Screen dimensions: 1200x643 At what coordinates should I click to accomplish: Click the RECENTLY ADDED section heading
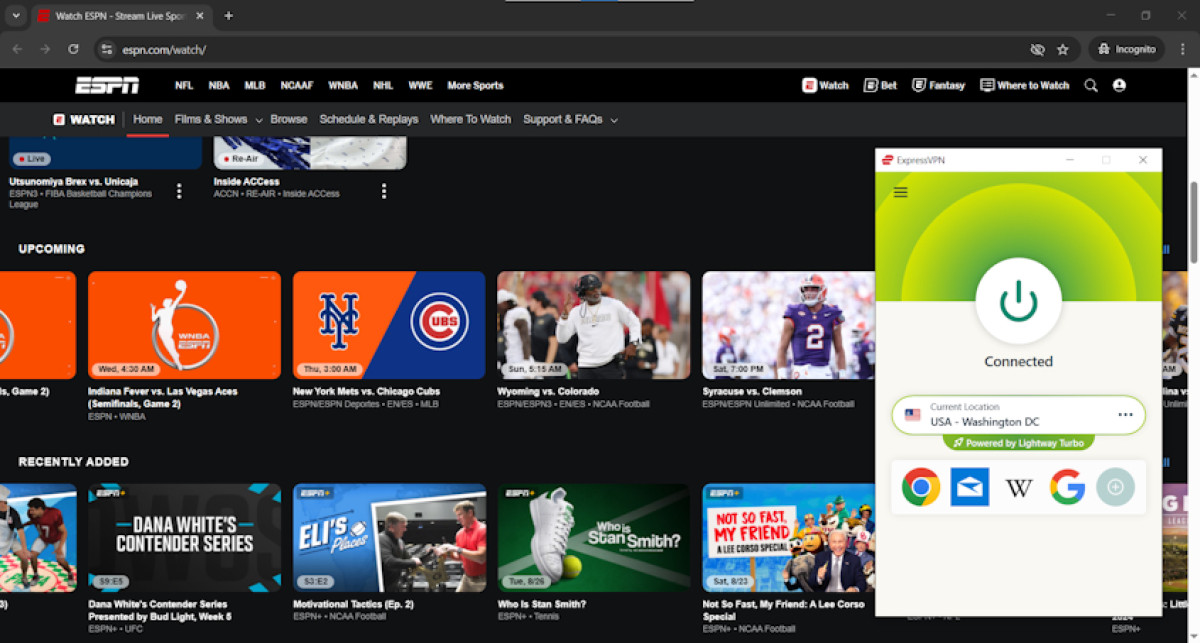coord(73,462)
